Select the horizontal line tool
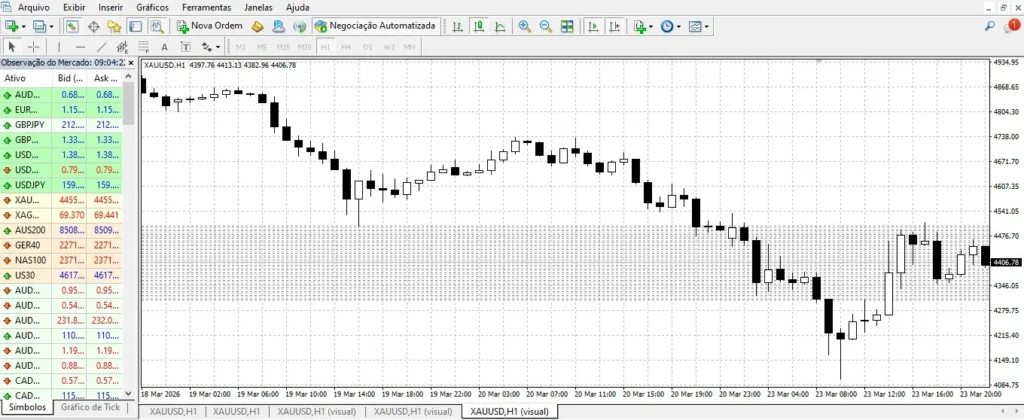This screenshot has width=1024, height=420. point(80,46)
